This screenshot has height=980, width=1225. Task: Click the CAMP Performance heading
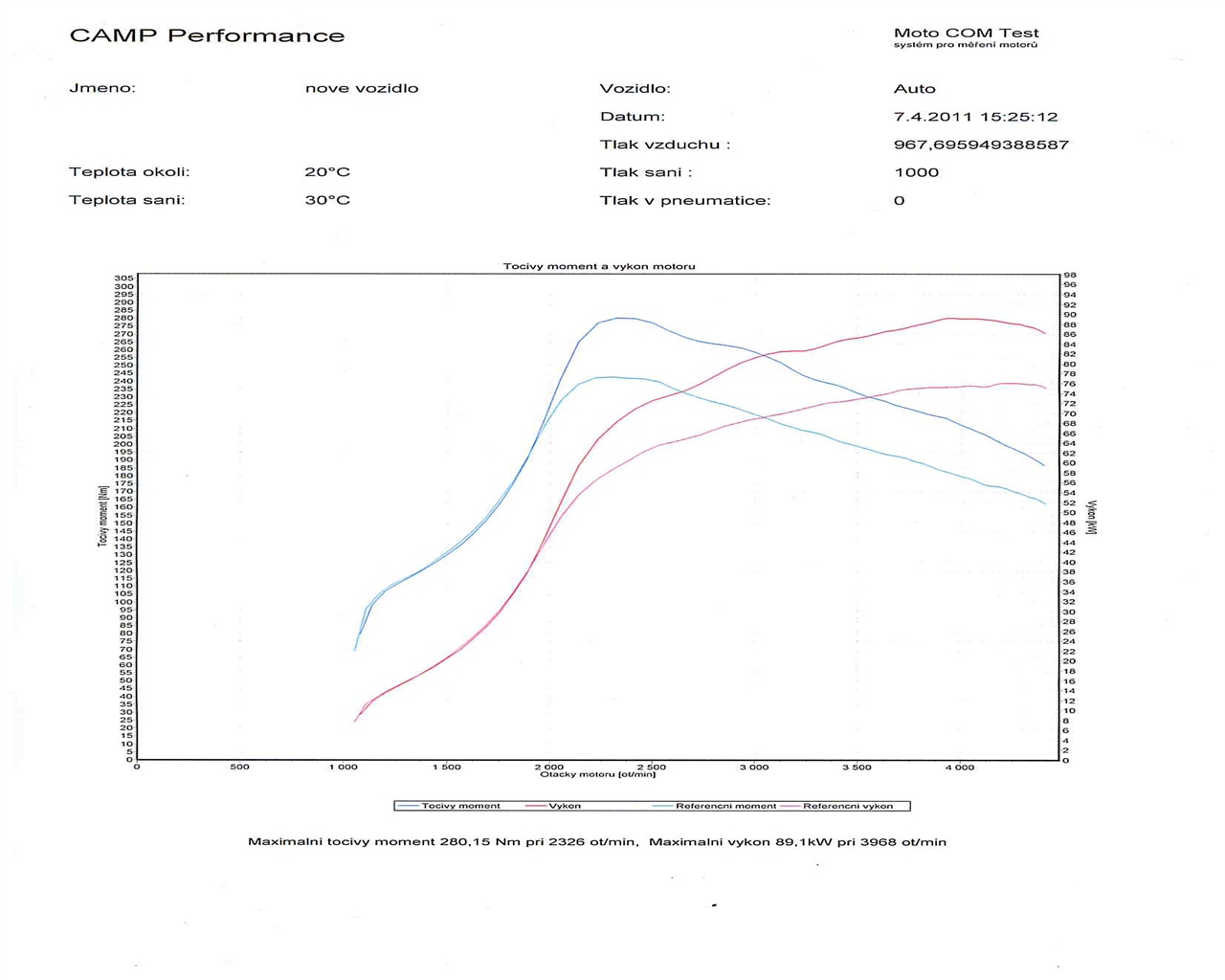point(207,36)
